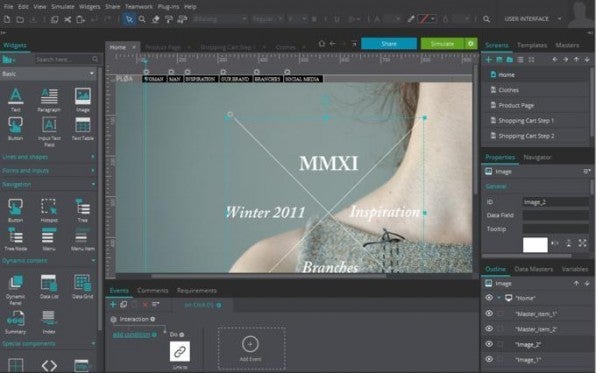Click the blue Share button
This screenshot has width=596, height=373.
(x=389, y=44)
